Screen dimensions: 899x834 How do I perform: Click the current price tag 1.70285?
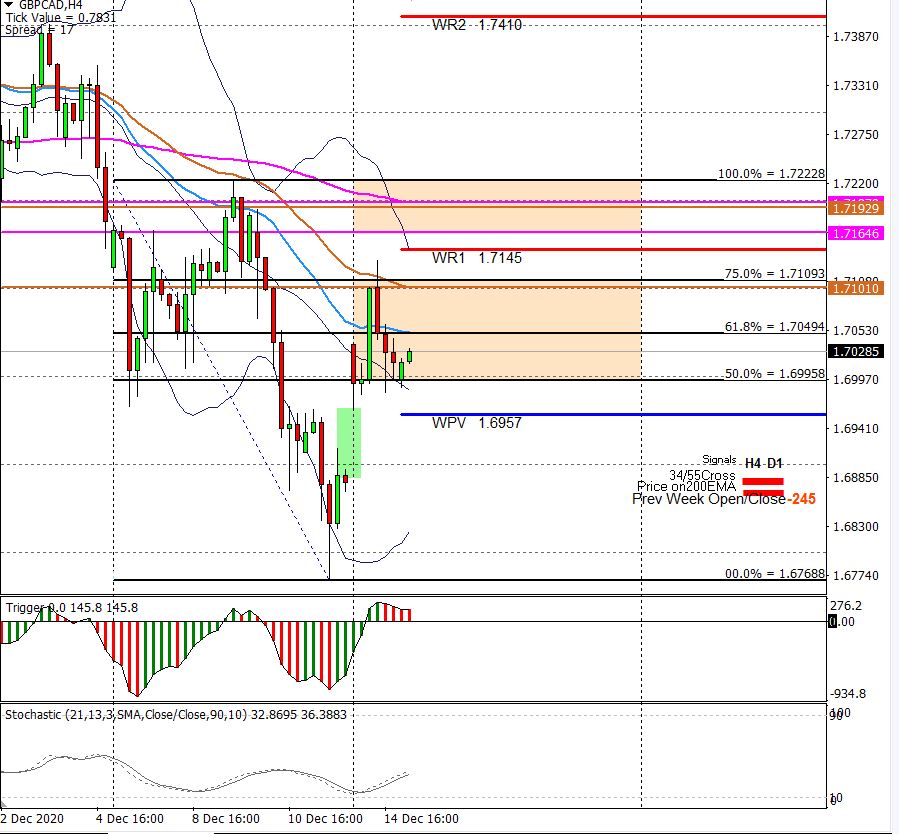coord(854,352)
